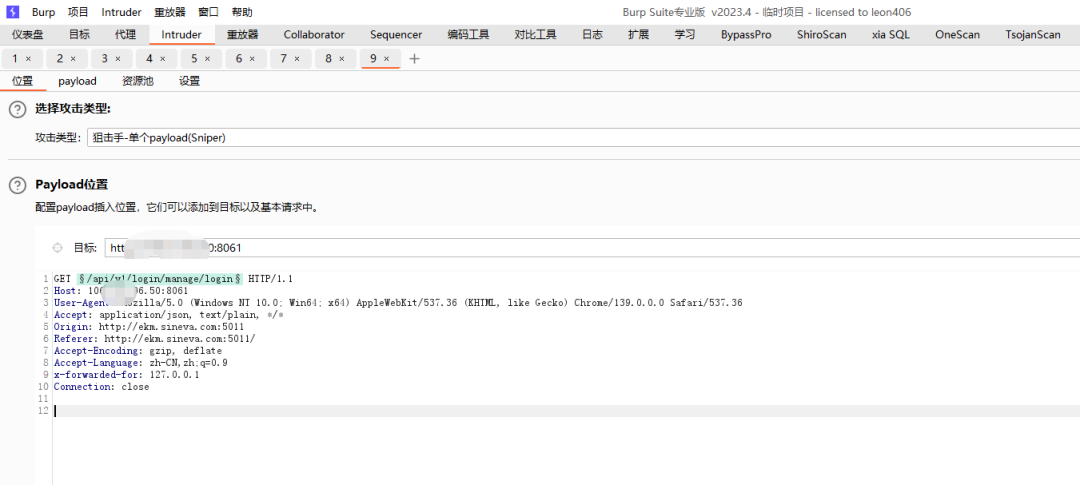Open the TsojanScan extension tab

[x=1032, y=34]
